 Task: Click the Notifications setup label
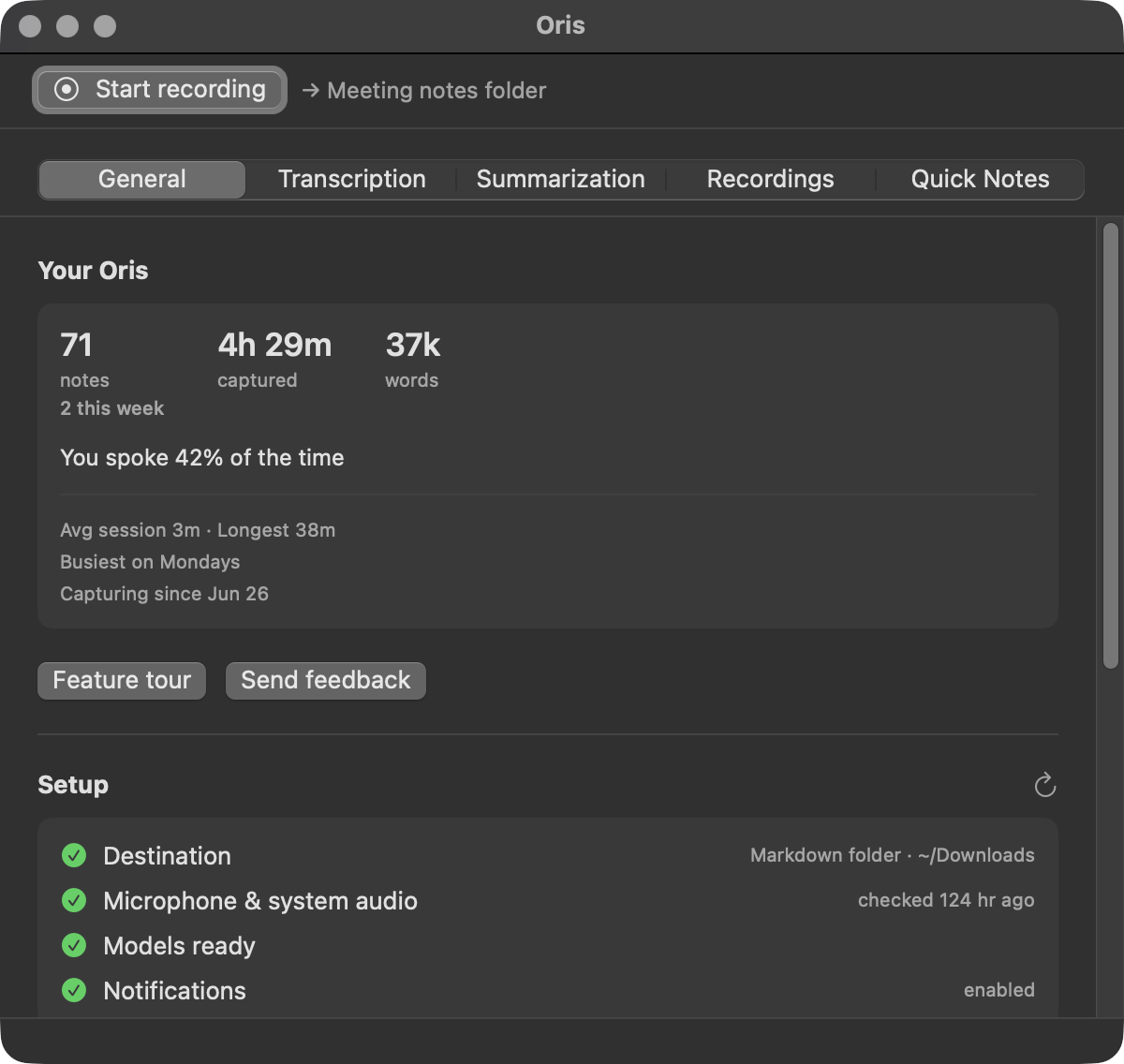point(174,991)
